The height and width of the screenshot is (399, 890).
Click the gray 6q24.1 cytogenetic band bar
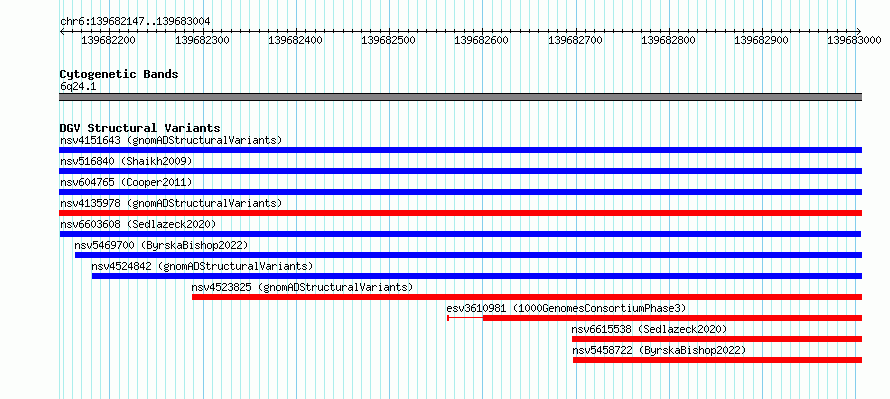[x=460, y=97]
